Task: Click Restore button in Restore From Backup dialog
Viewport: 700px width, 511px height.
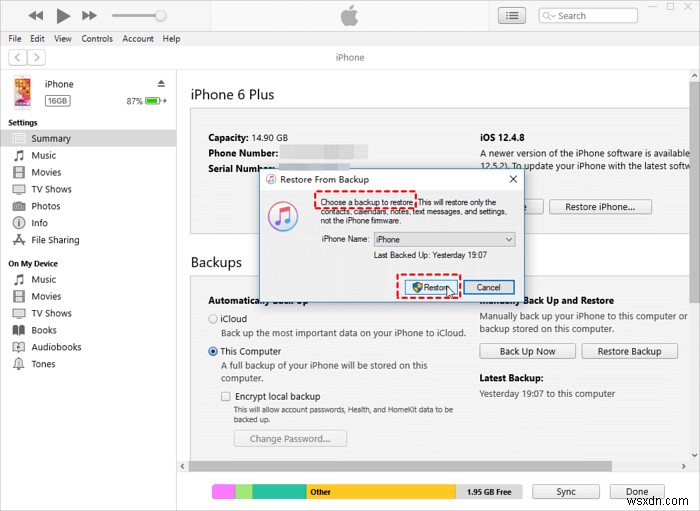Action: coord(431,287)
